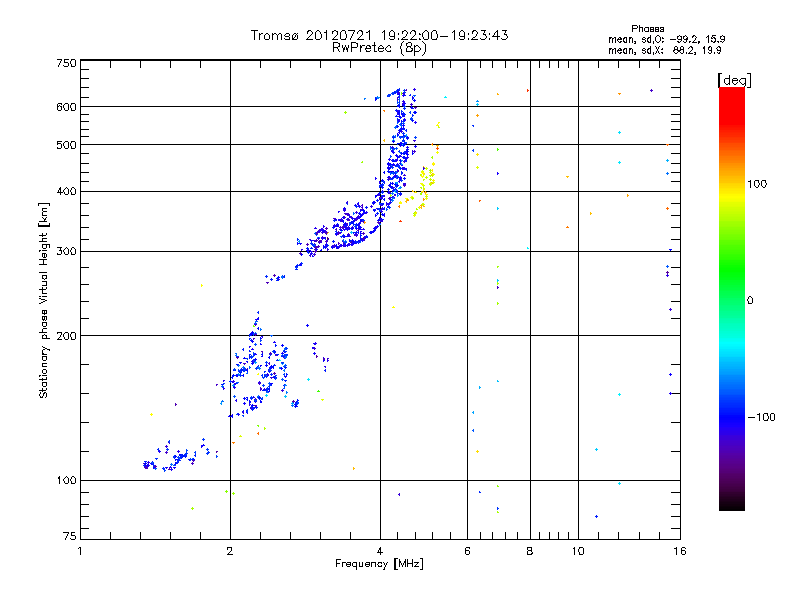Click the '[deg]' colorbar unit label
This screenshot has width=800, height=600.
click(734, 80)
